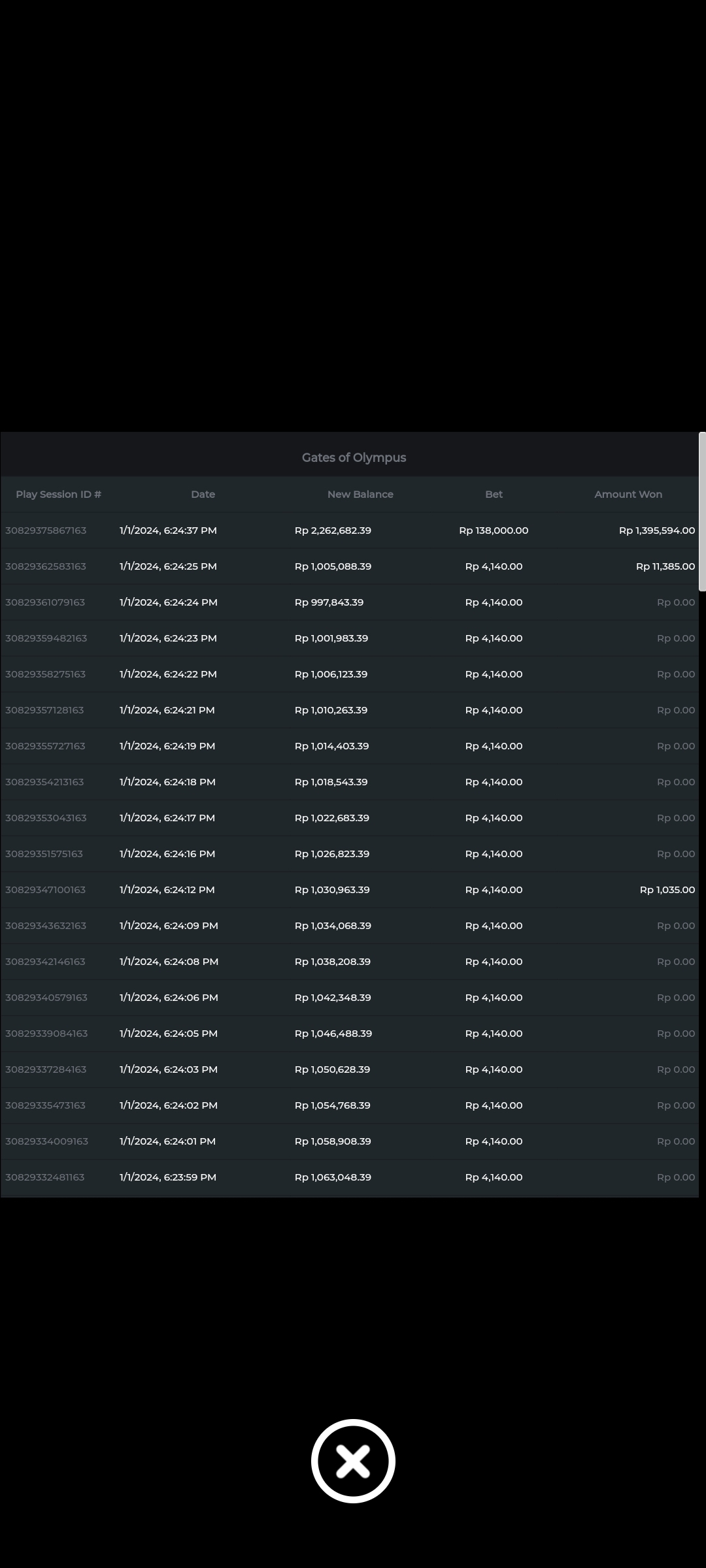706x1568 pixels.
Task: Select the Rp 11,385.00 win amount
Action: 665,566
